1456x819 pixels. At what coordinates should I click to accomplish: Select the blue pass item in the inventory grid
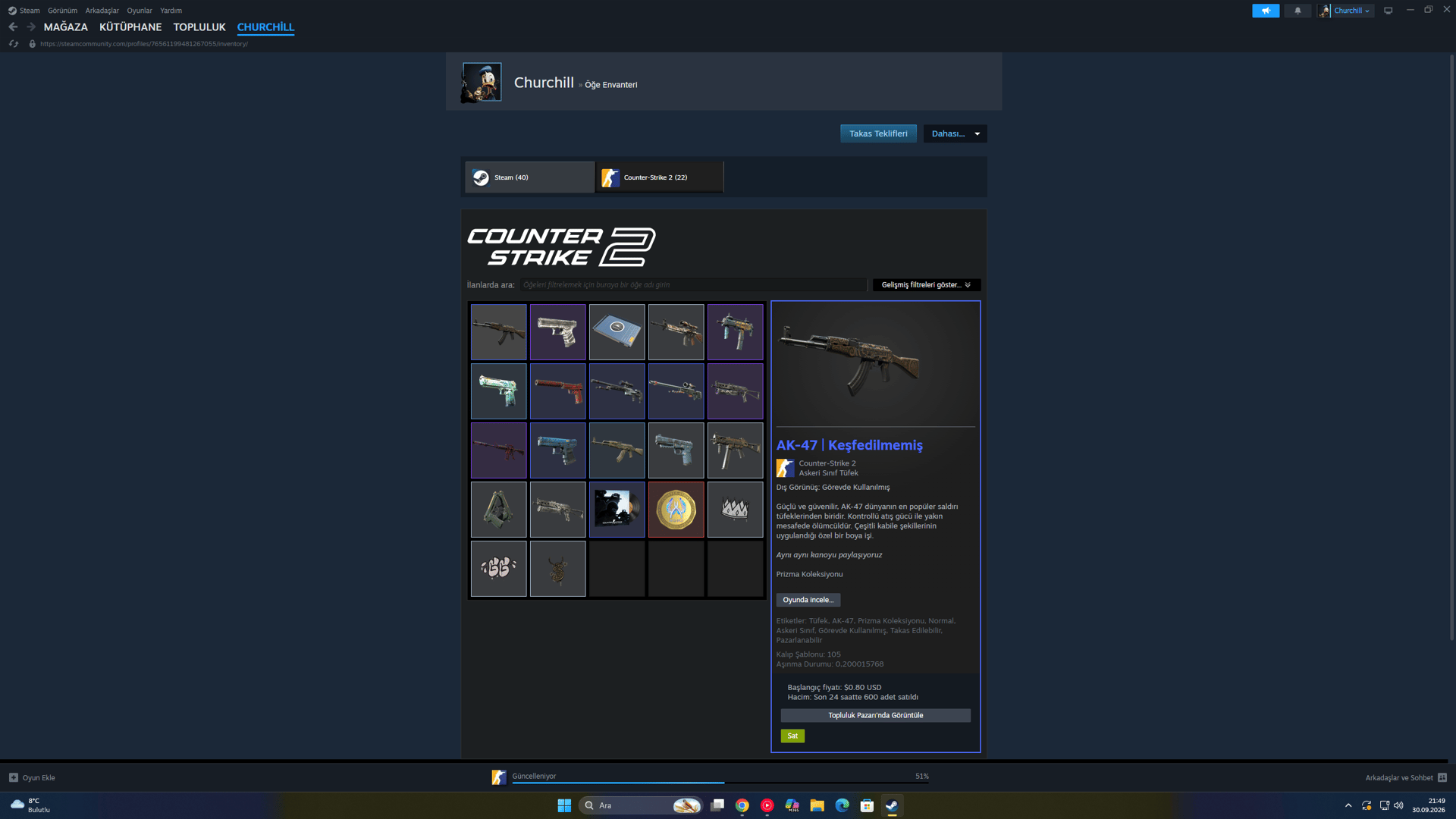617,332
